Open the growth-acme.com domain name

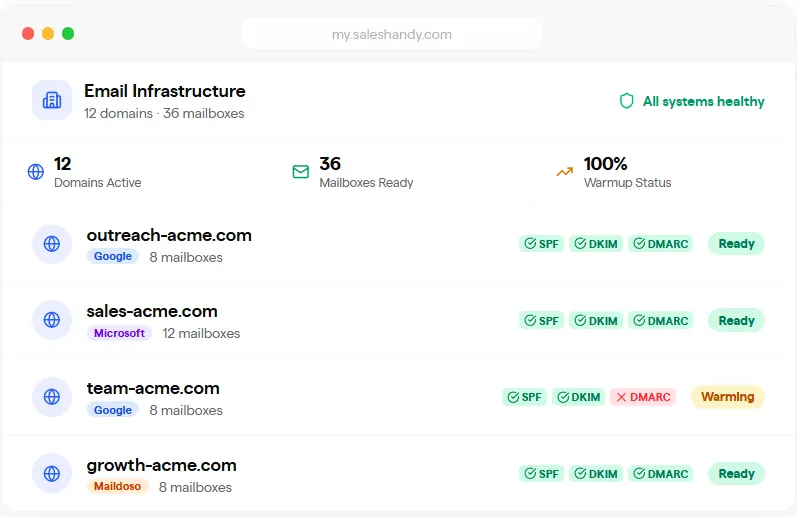[162, 466]
